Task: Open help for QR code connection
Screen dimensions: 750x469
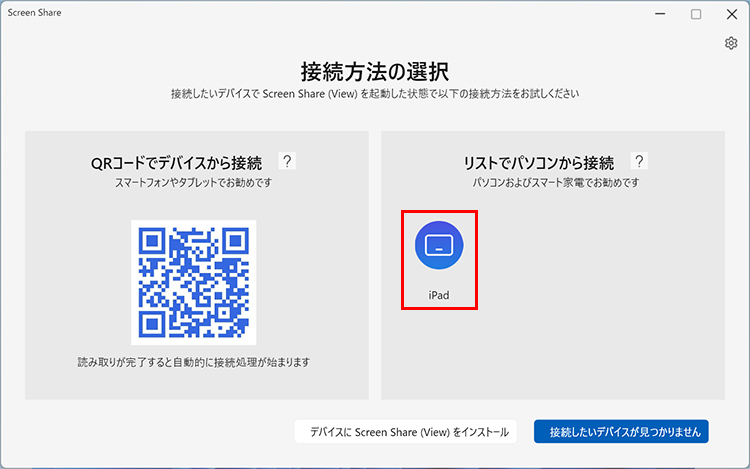Action: 287,161
